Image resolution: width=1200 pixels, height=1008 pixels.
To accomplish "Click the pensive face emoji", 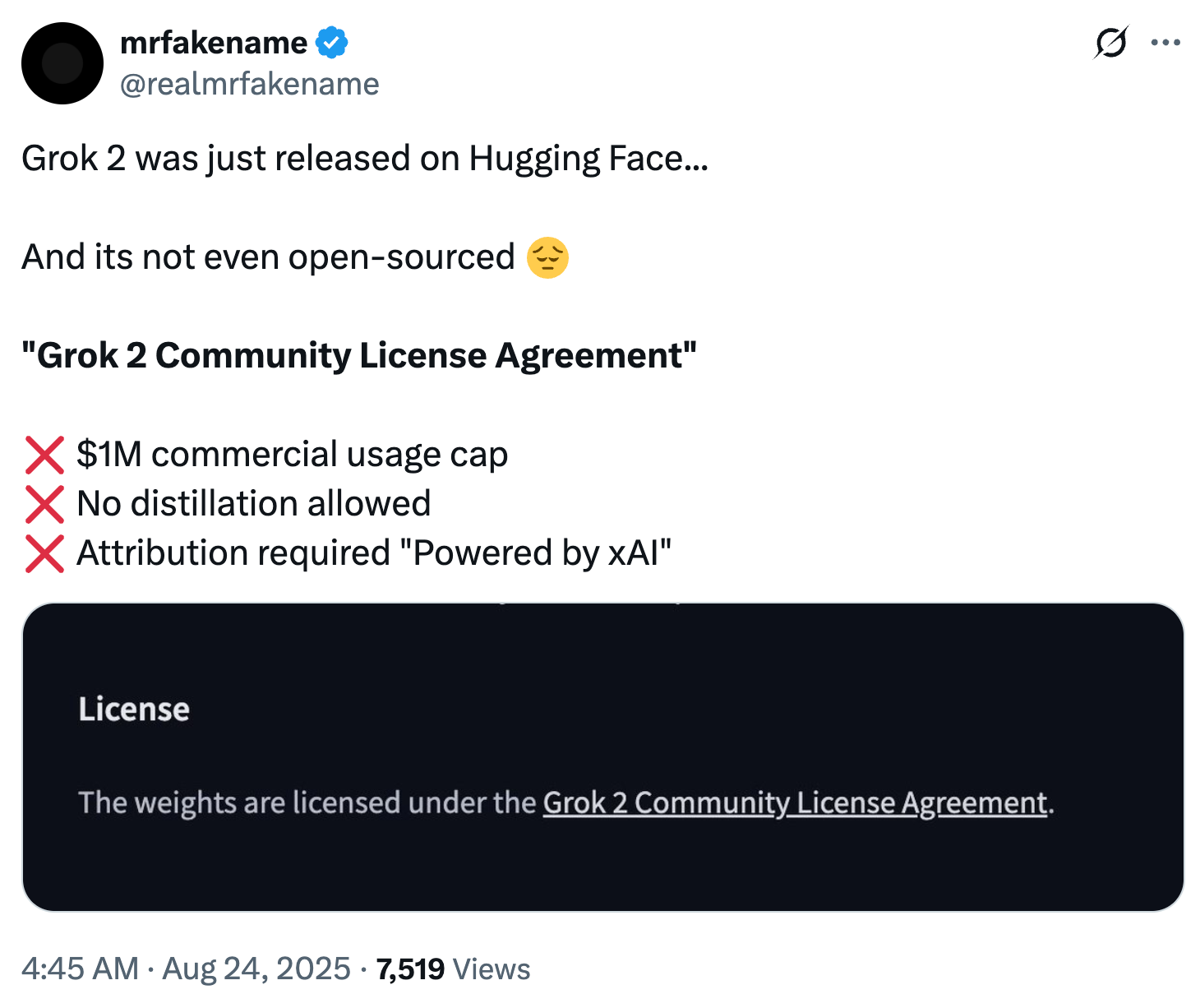I will click(547, 258).
